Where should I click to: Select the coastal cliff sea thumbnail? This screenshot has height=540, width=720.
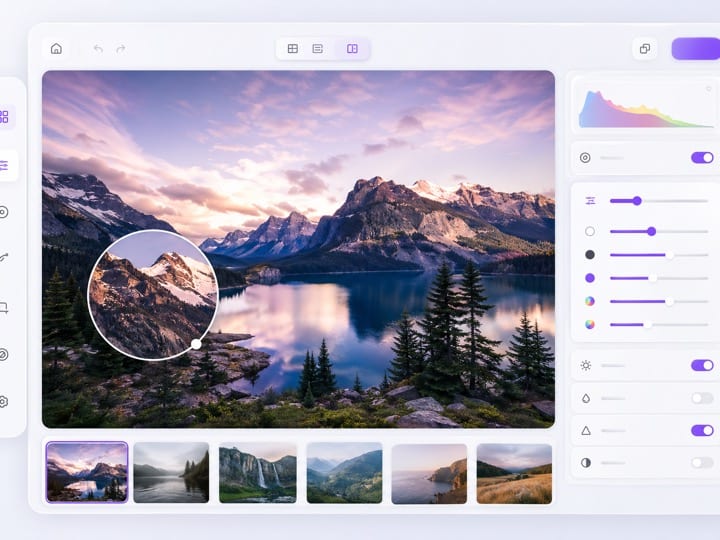point(429,473)
